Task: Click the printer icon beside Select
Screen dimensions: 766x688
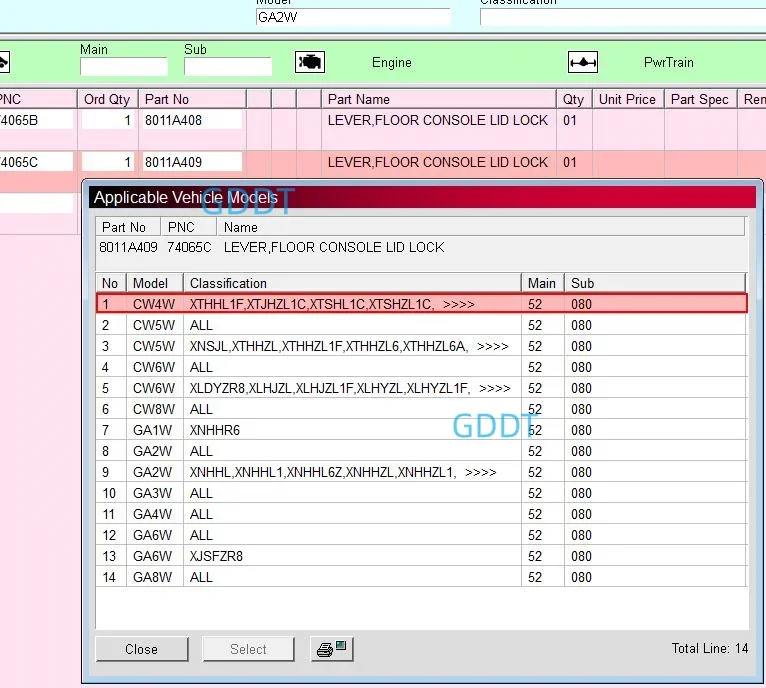Action: tap(330, 649)
